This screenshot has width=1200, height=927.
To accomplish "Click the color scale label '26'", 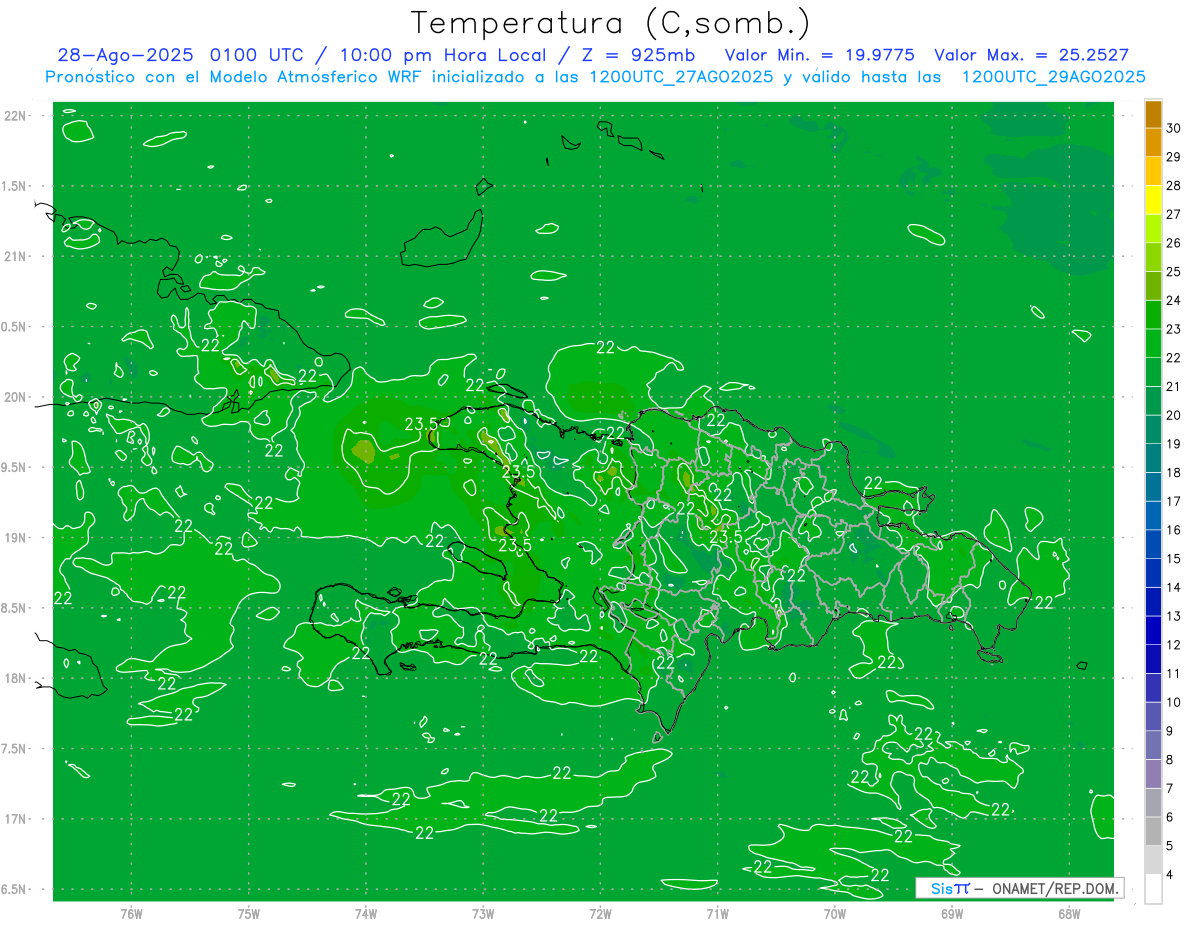I will point(1173,243).
